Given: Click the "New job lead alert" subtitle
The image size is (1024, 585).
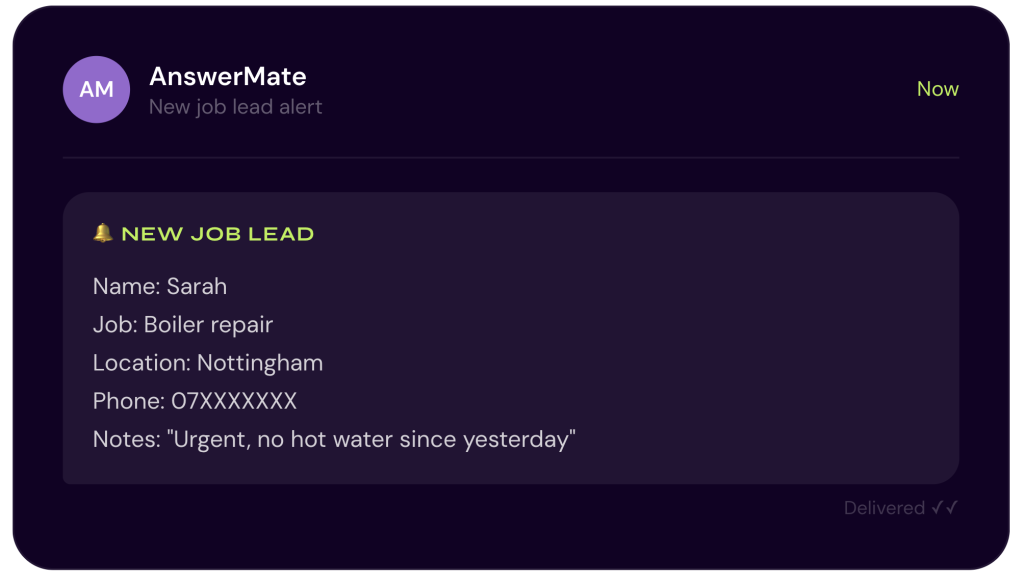Looking at the screenshot, I should click(235, 107).
